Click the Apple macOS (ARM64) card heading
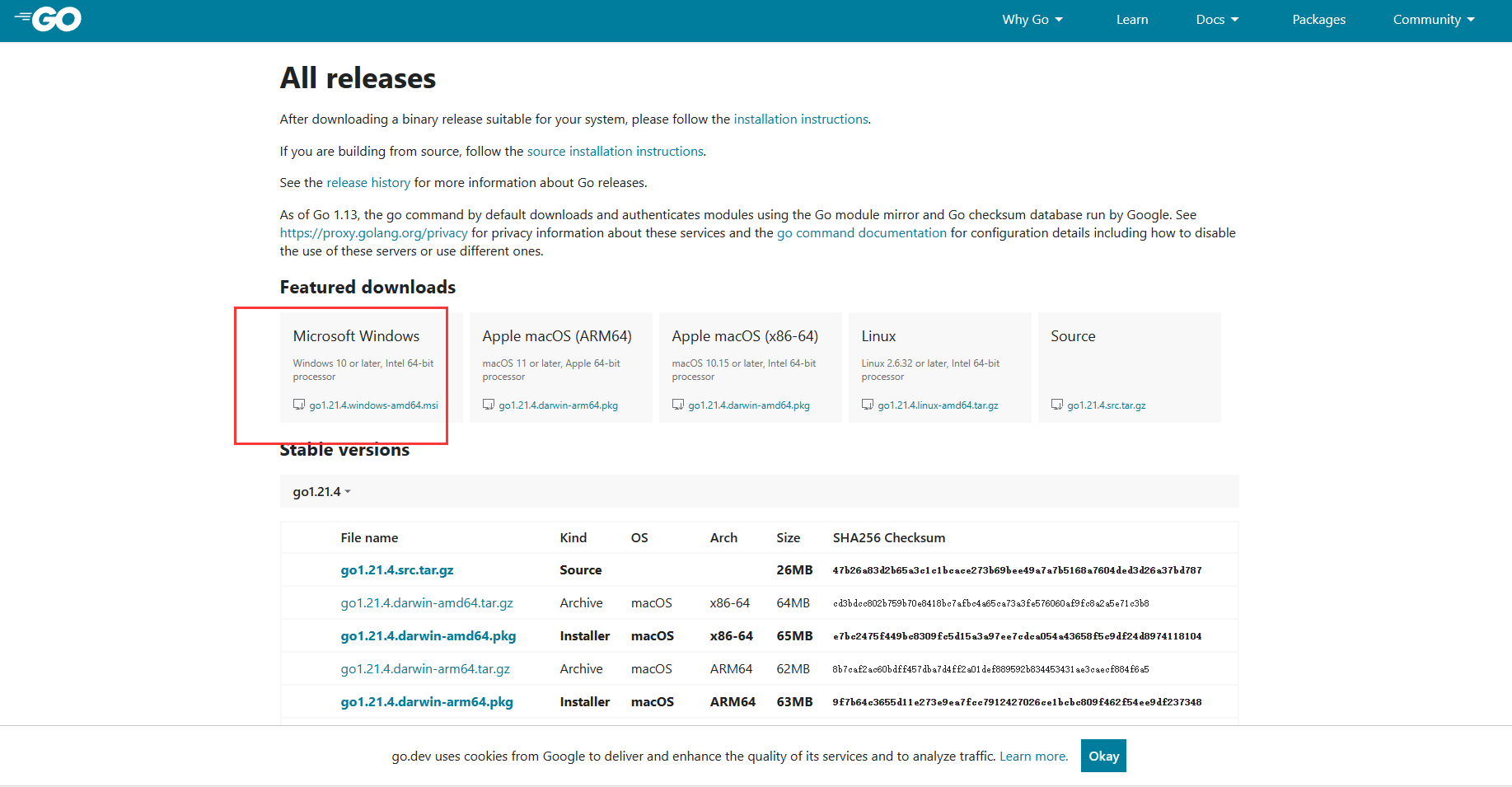The height and width of the screenshot is (787, 1512). coord(557,336)
